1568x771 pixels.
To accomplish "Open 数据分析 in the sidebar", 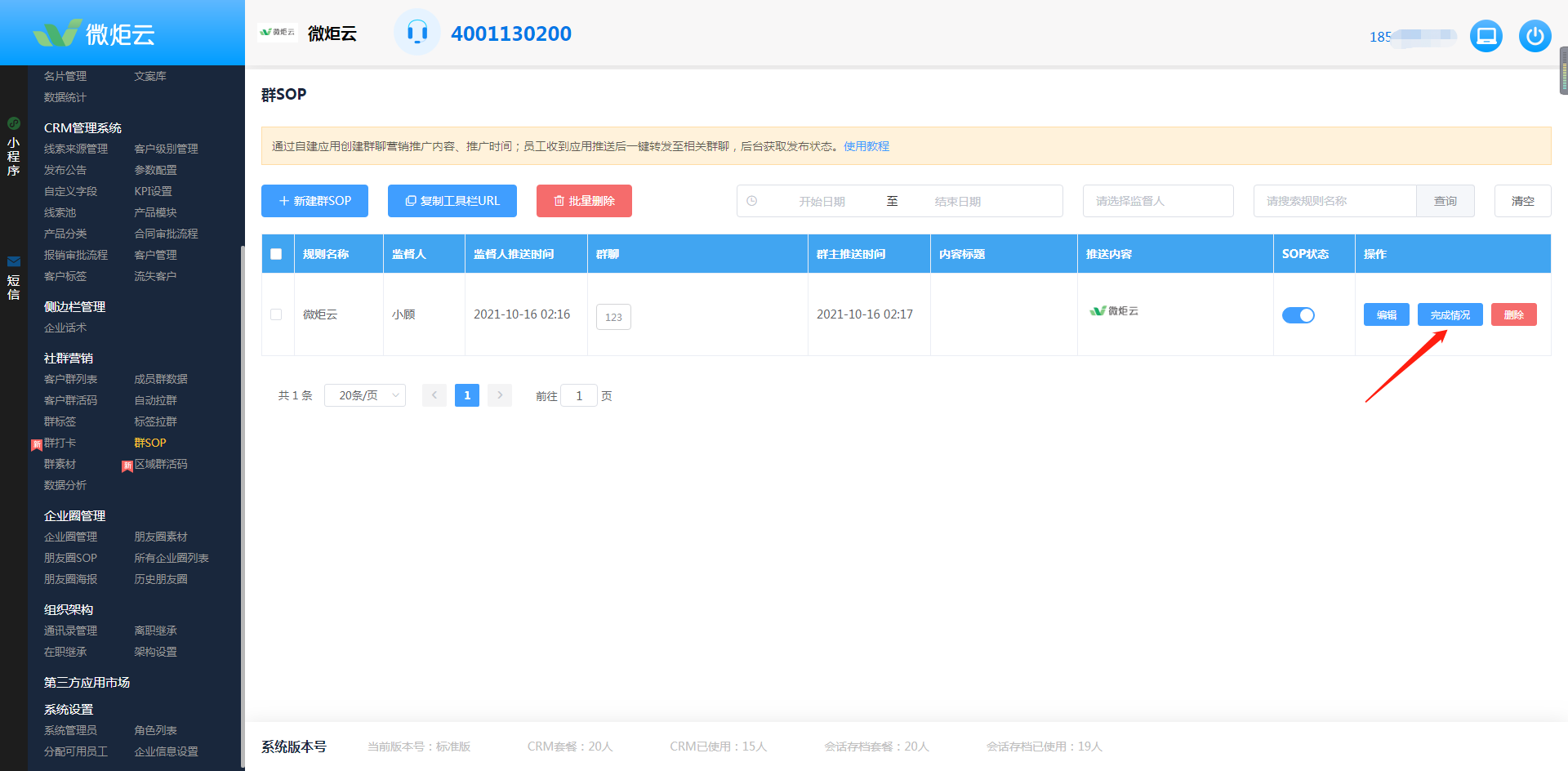I will (x=65, y=485).
